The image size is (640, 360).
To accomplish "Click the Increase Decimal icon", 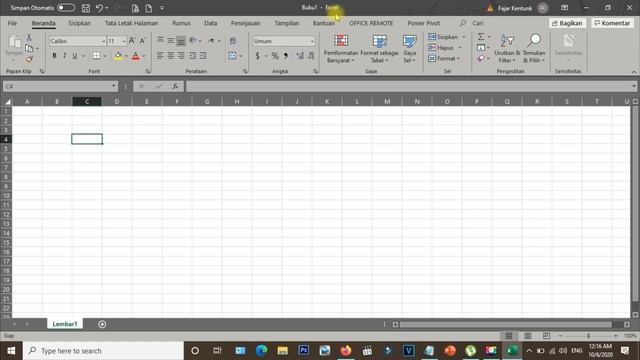I will point(300,56).
